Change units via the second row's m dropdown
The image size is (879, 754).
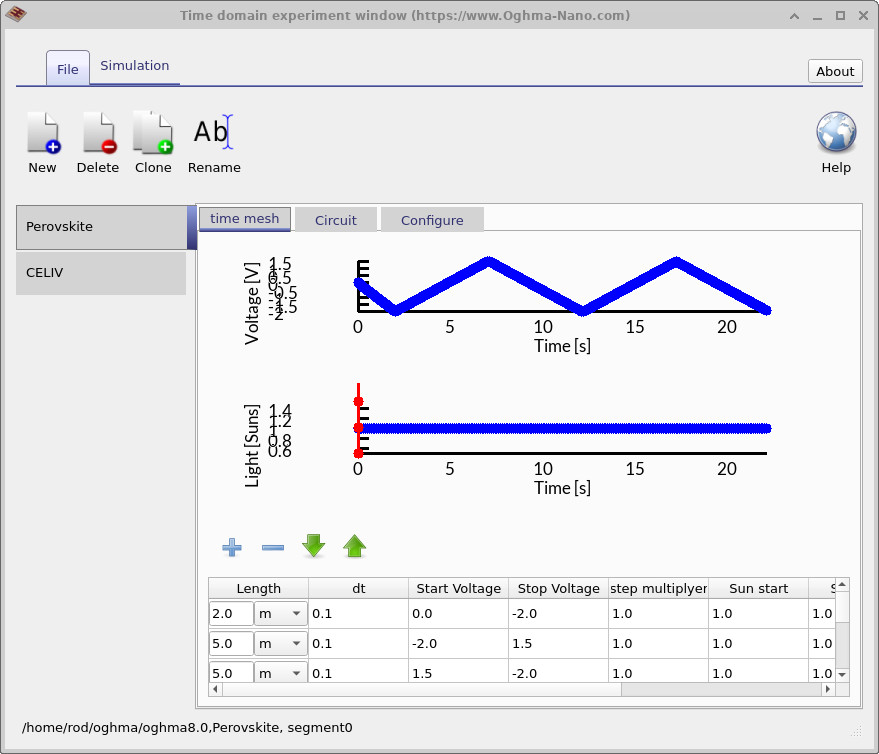click(x=280, y=643)
